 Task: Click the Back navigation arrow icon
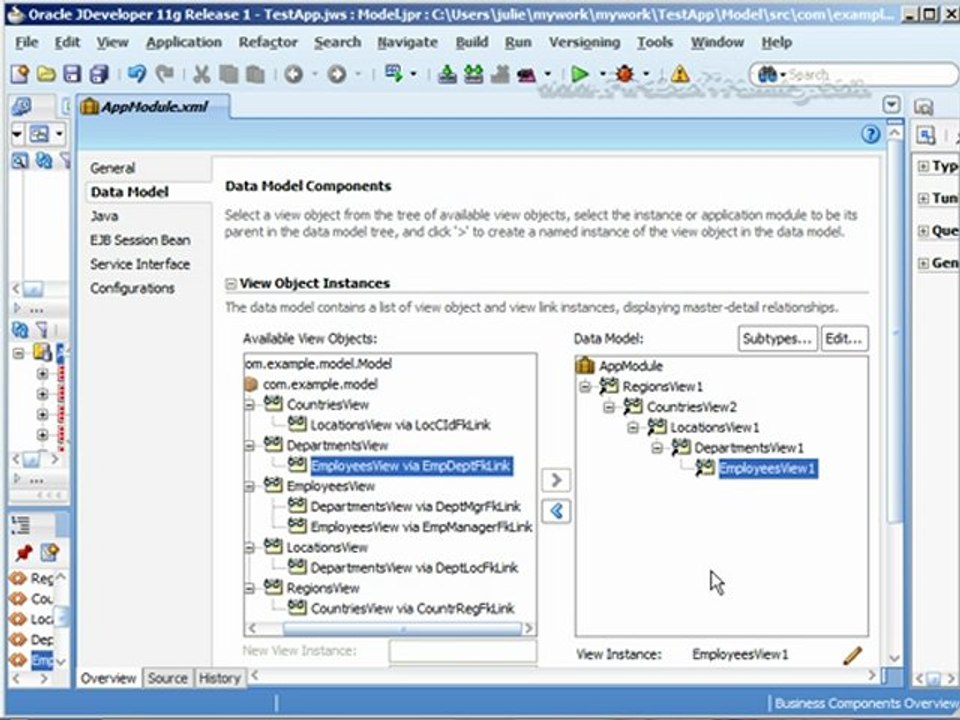coord(294,74)
